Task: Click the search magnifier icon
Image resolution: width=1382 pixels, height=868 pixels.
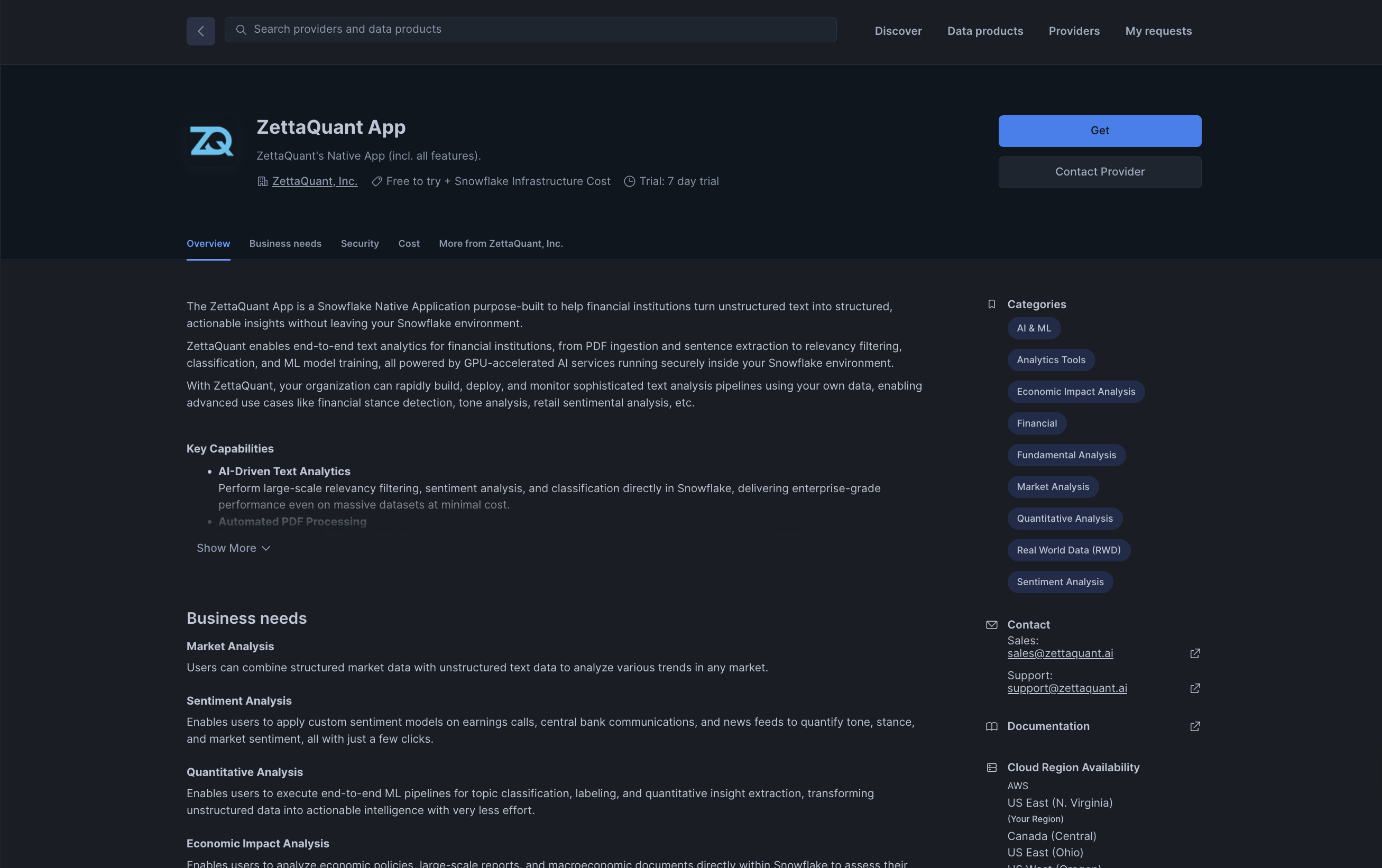Action: tap(241, 30)
